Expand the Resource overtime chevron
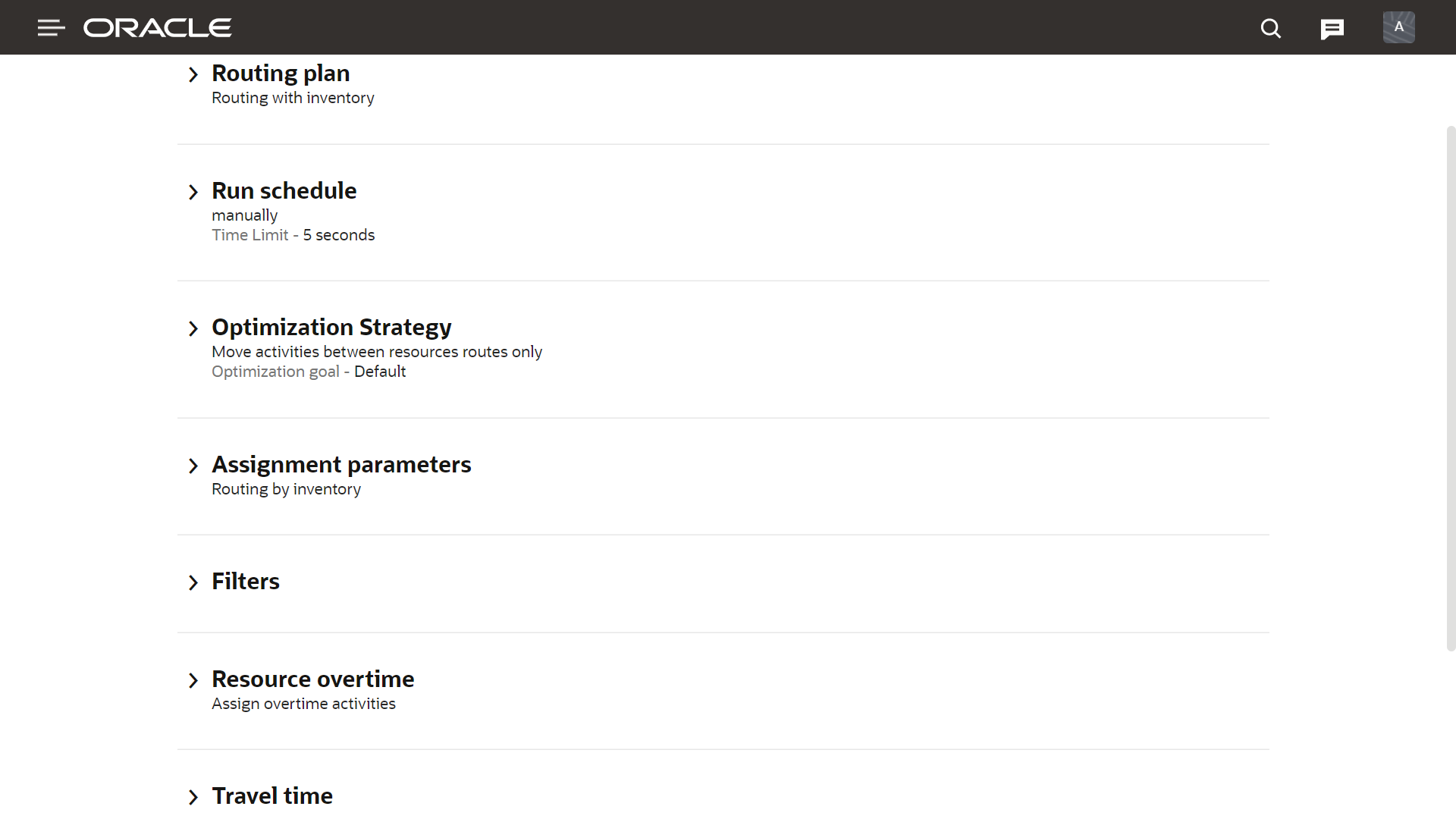This screenshot has height=819, width=1456. click(193, 680)
